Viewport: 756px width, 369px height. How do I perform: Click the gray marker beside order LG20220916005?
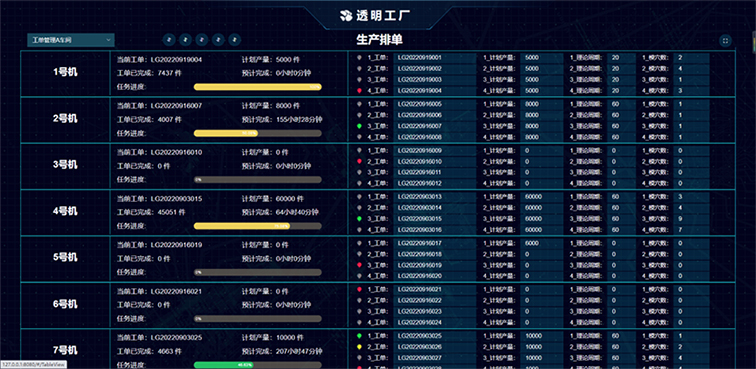pyautogui.click(x=359, y=104)
